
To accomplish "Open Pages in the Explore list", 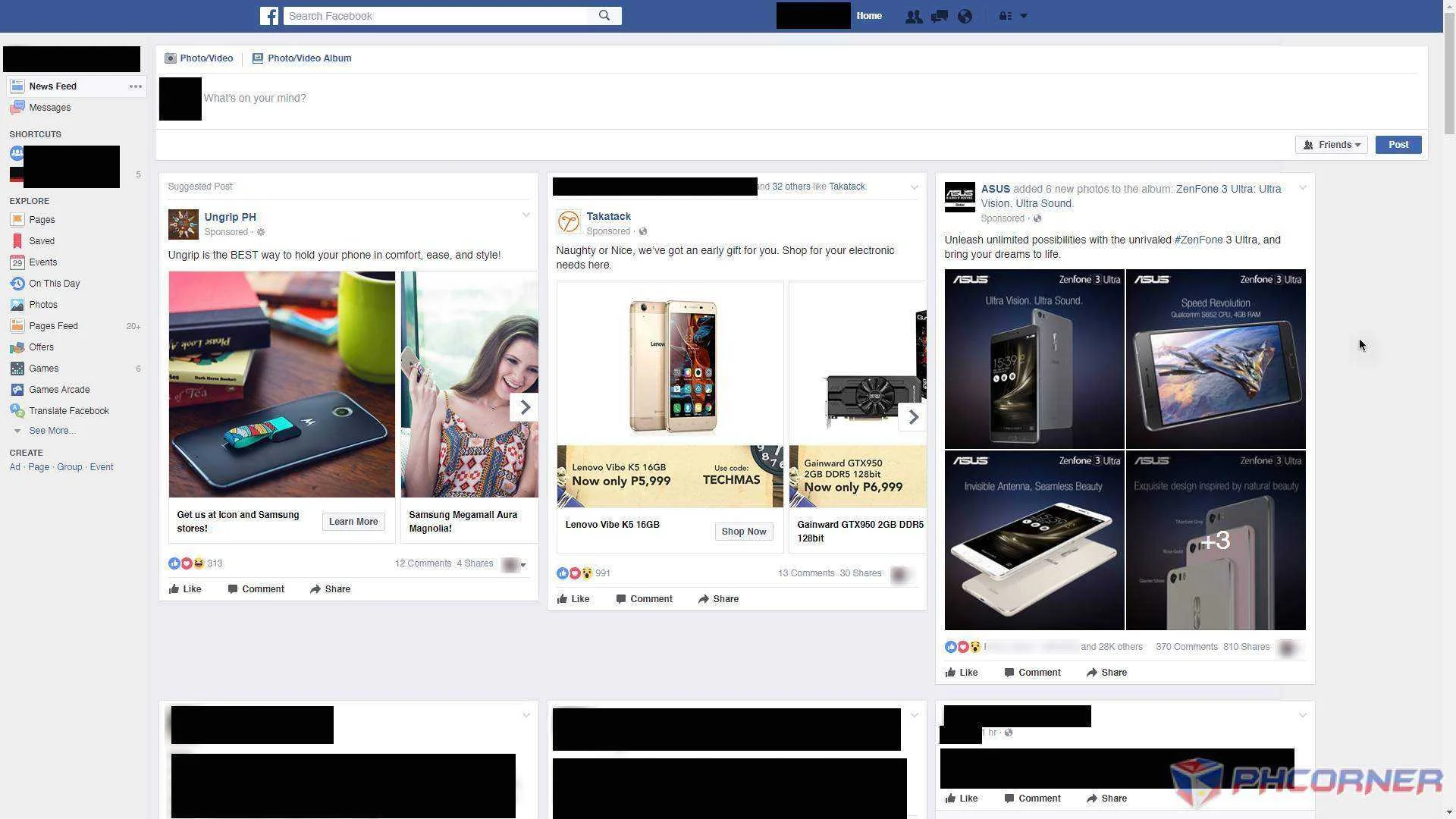I will (x=42, y=220).
